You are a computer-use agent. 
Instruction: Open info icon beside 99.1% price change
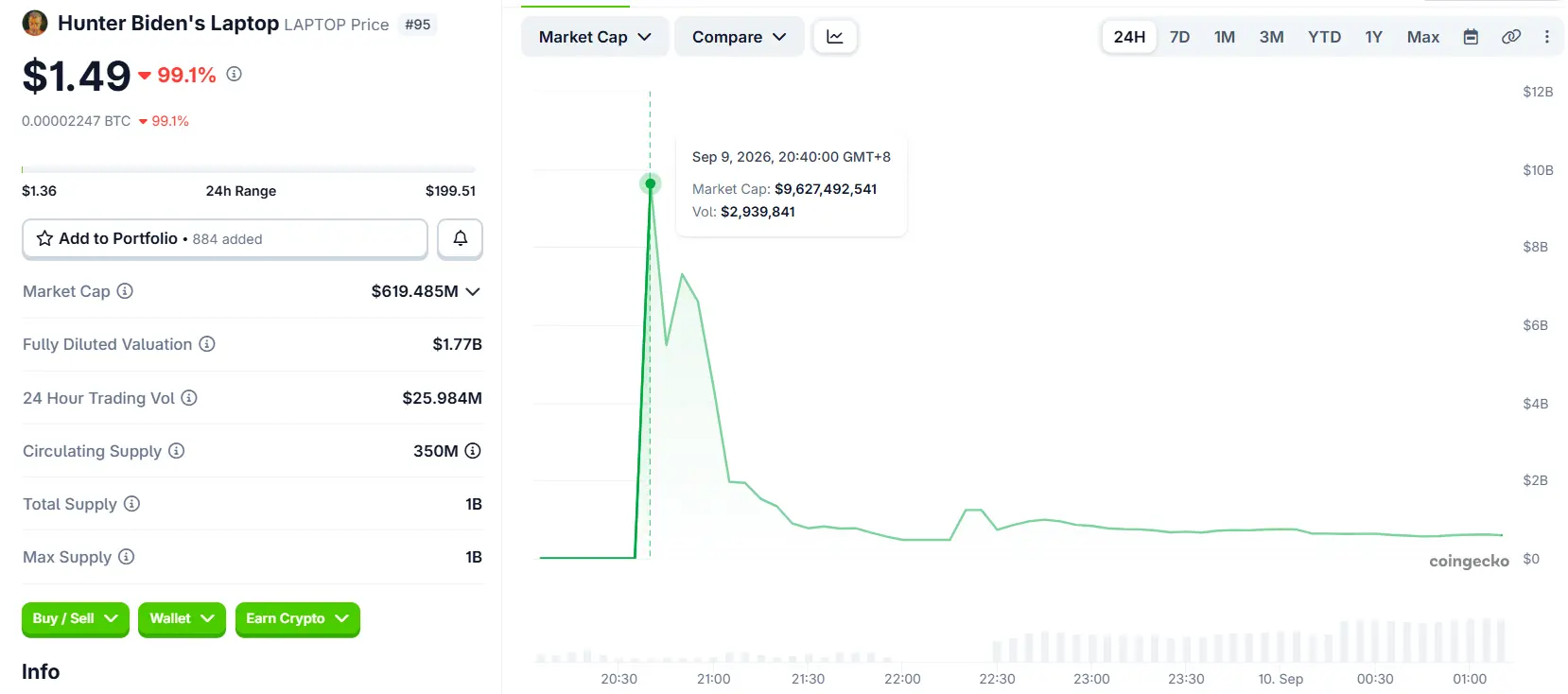tap(235, 74)
